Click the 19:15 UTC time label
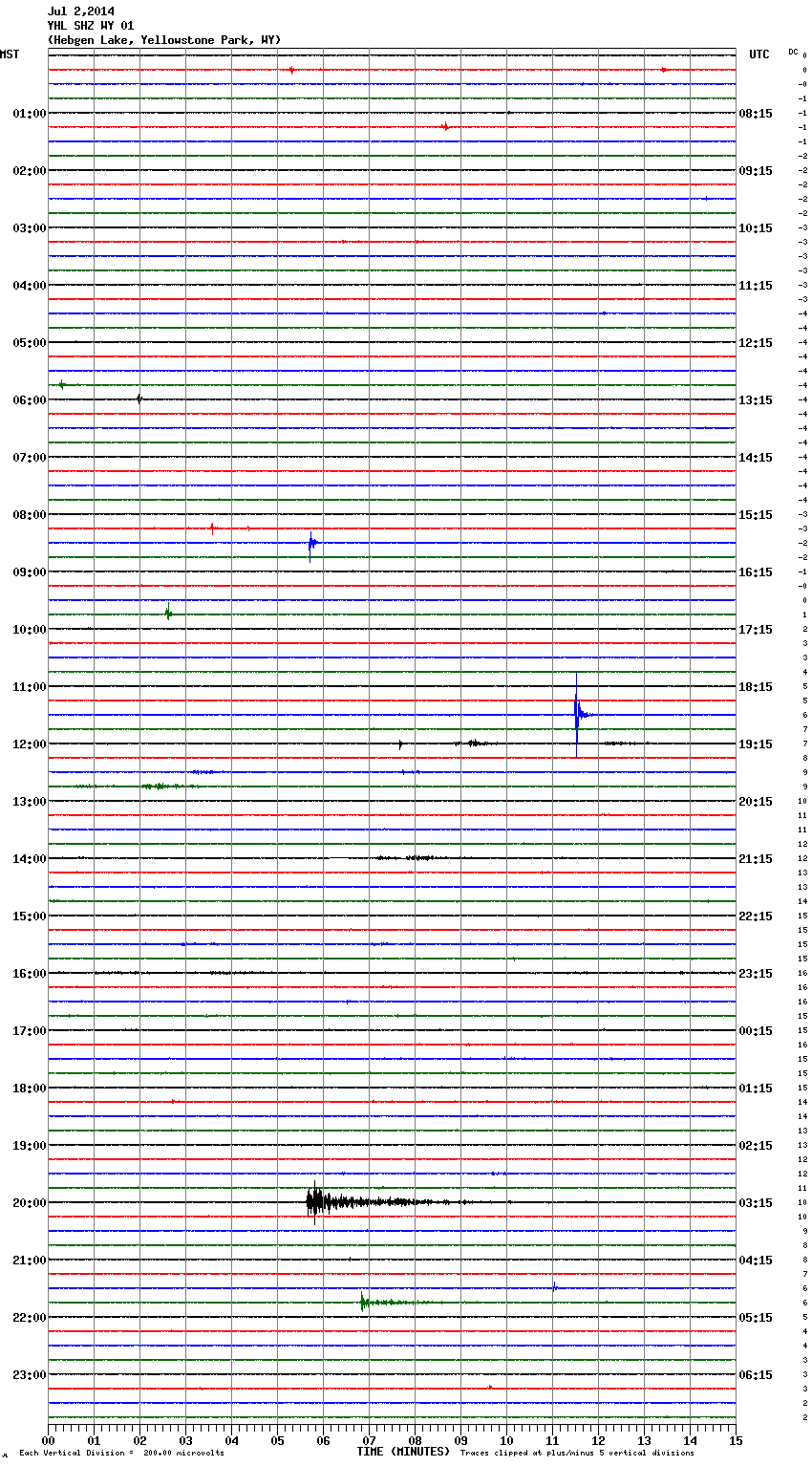 tap(756, 744)
